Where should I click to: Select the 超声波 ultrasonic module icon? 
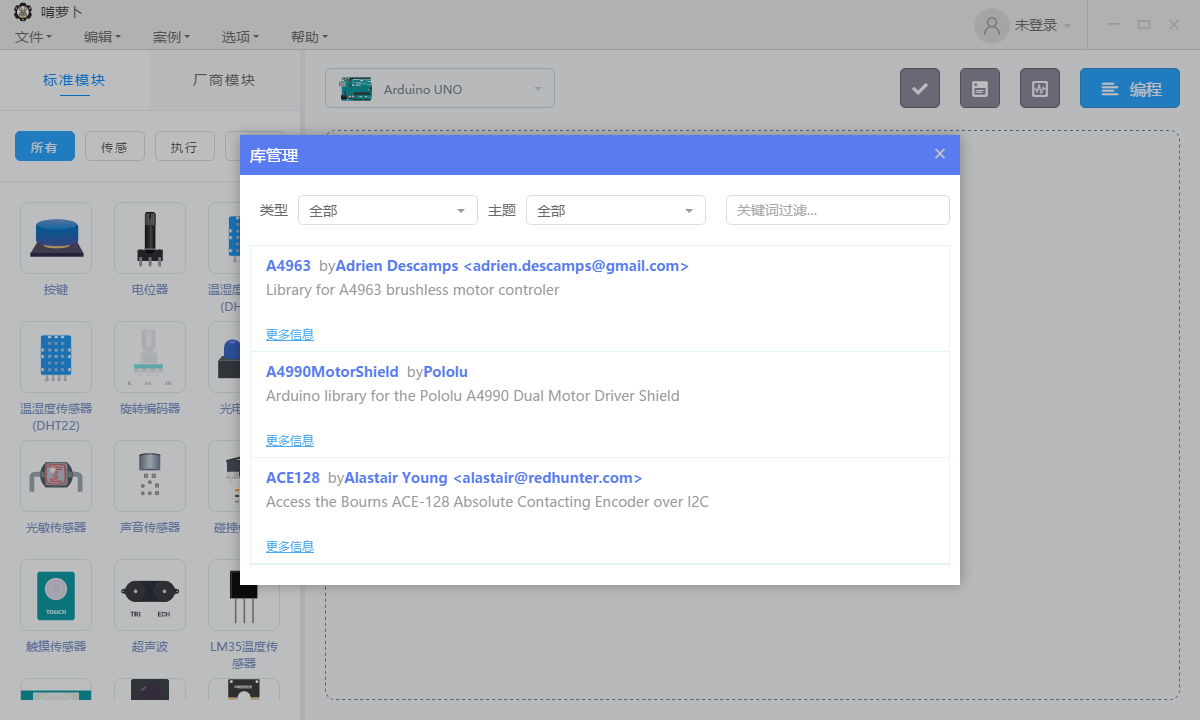point(150,595)
